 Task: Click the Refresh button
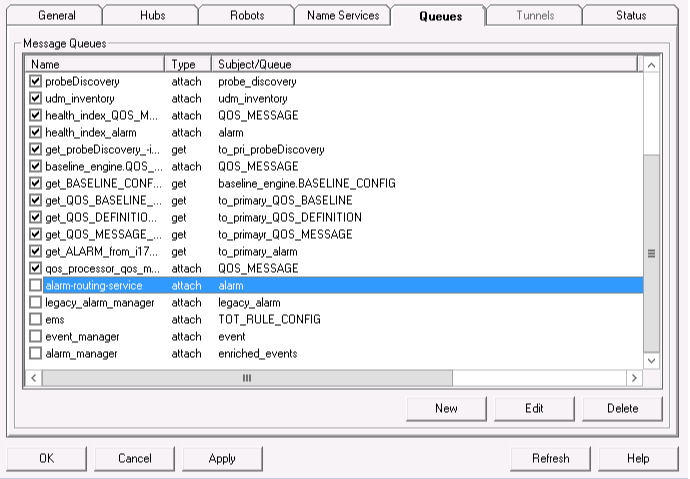click(550, 458)
